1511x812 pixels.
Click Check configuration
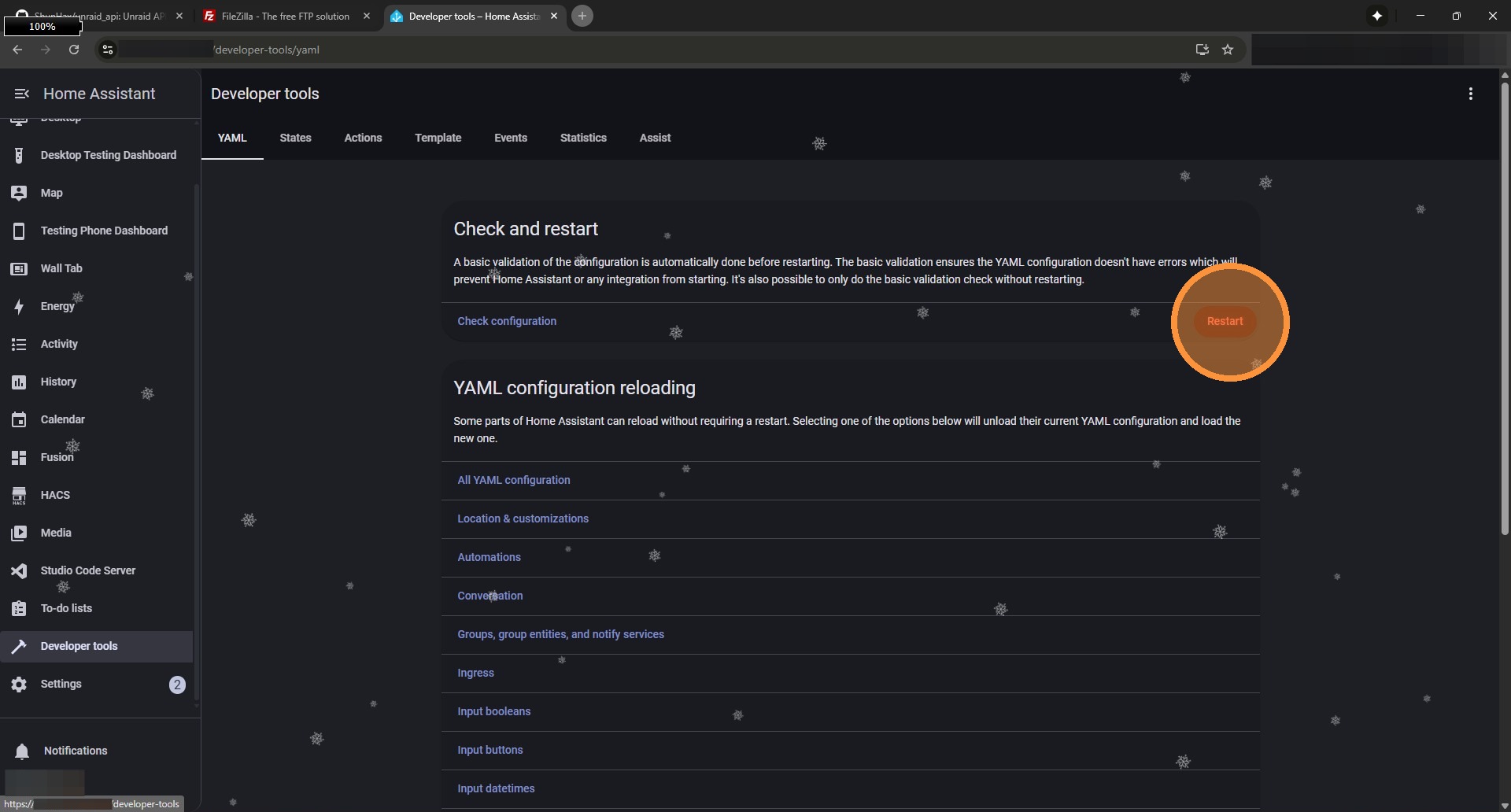click(507, 321)
